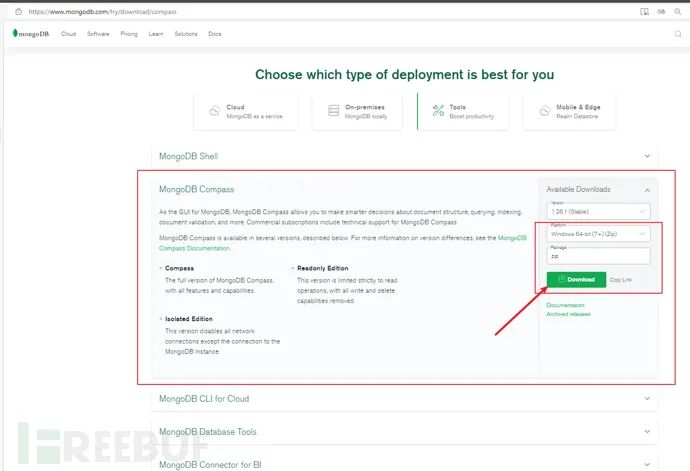Select the Mobile & Edge deployment tab
The image size is (690, 471).
569,111
